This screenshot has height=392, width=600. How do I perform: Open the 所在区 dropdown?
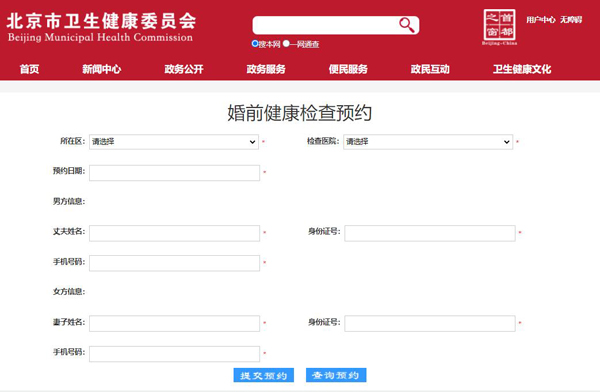click(174, 142)
